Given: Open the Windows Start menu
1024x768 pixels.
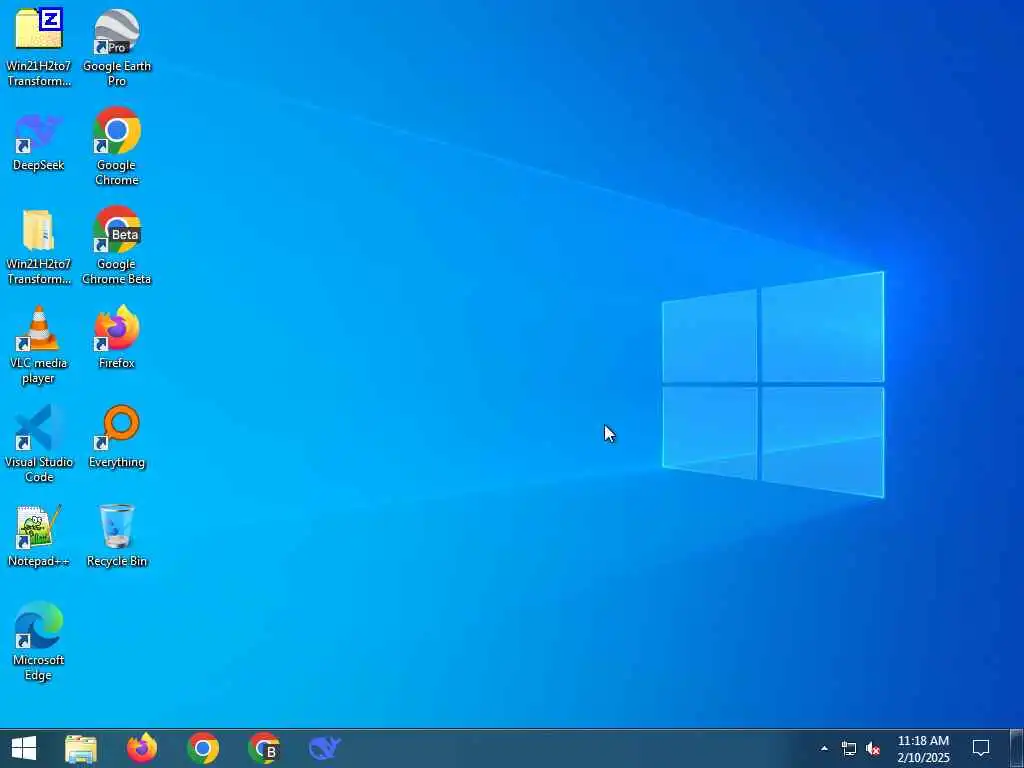Looking at the screenshot, I should click(x=24, y=748).
